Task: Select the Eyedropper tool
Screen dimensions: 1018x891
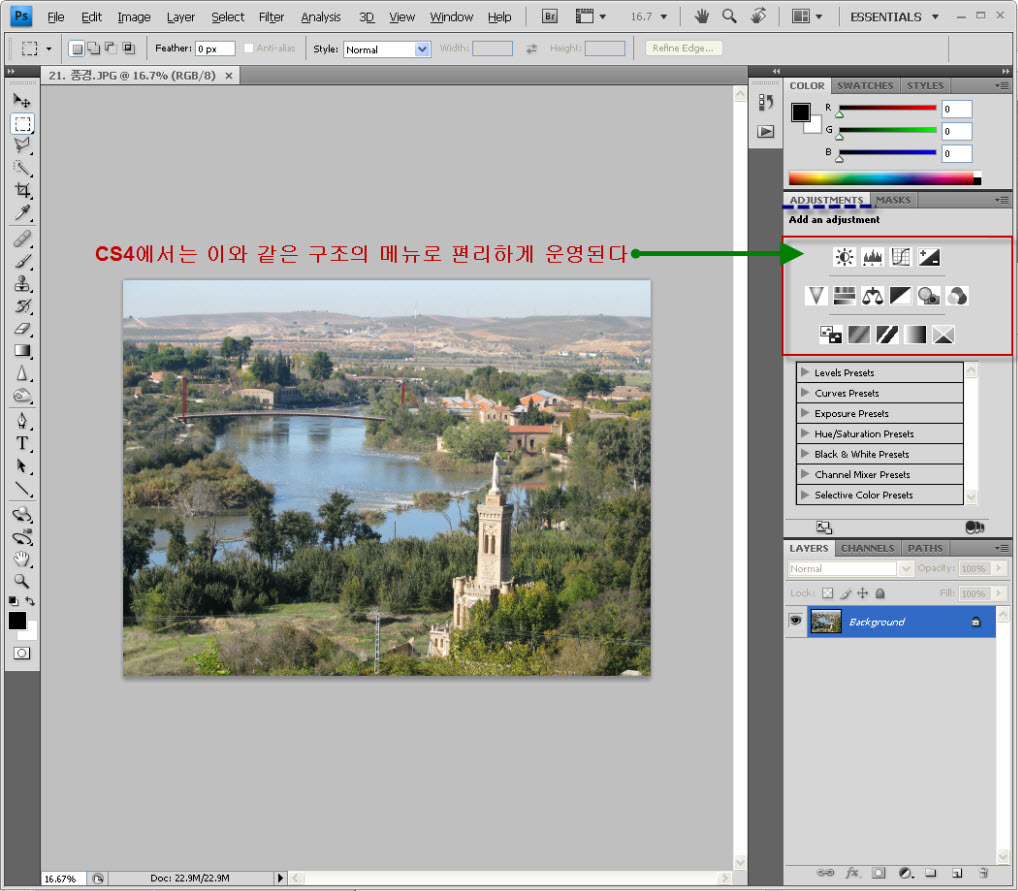Action: tap(22, 213)
